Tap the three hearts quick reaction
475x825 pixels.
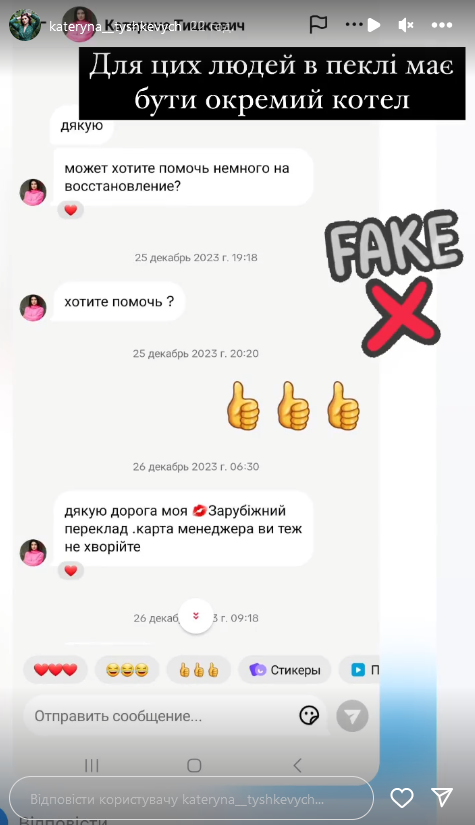pyautogui.click(x=55, y=670)
